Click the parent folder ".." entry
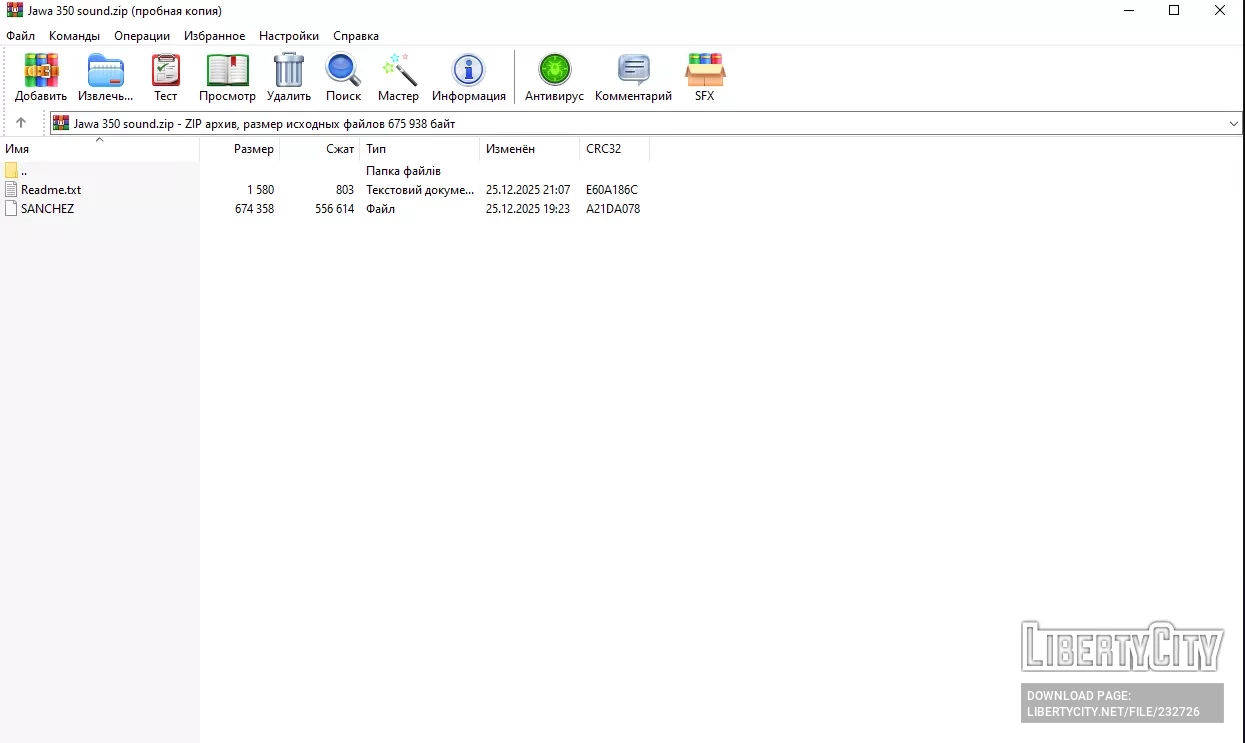This screenshot has height=743, width=1245. tap(23, 171)
